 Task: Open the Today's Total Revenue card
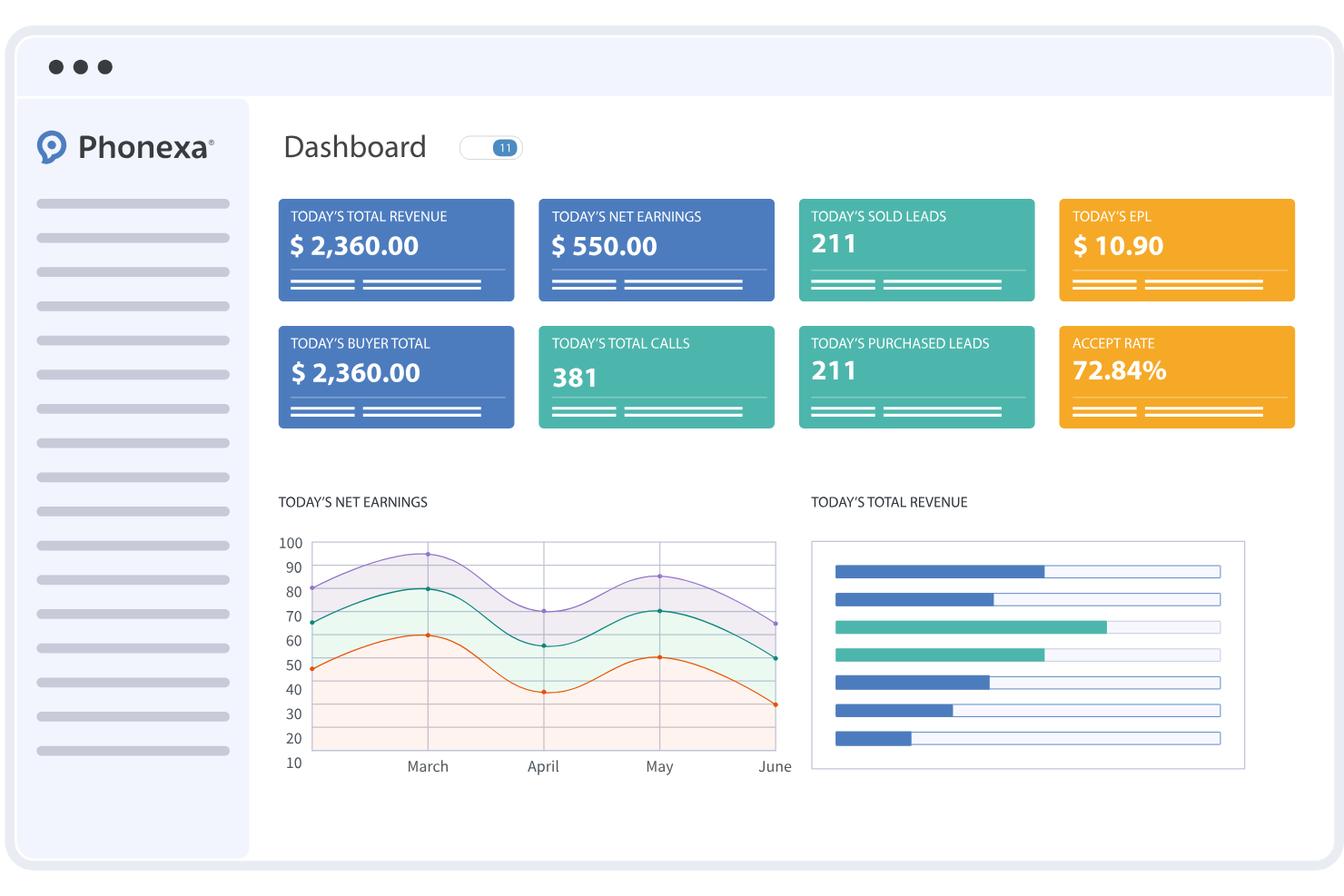(x=396, y=250)
